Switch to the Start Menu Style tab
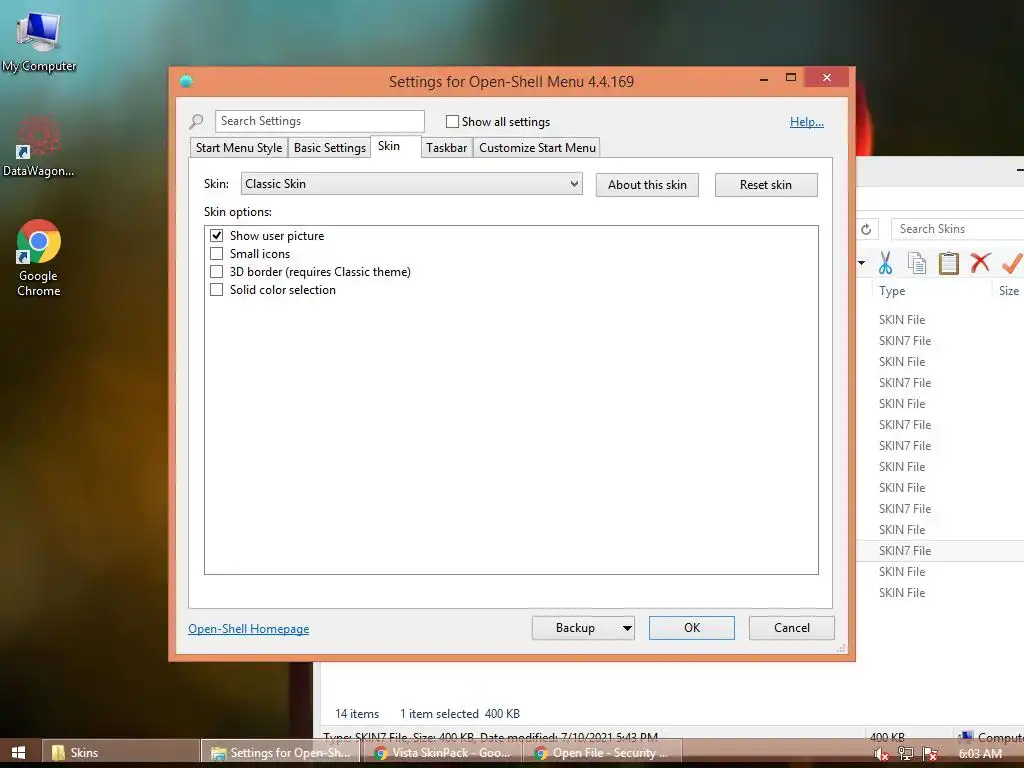Screen dimensions: 1024x768 239,148
